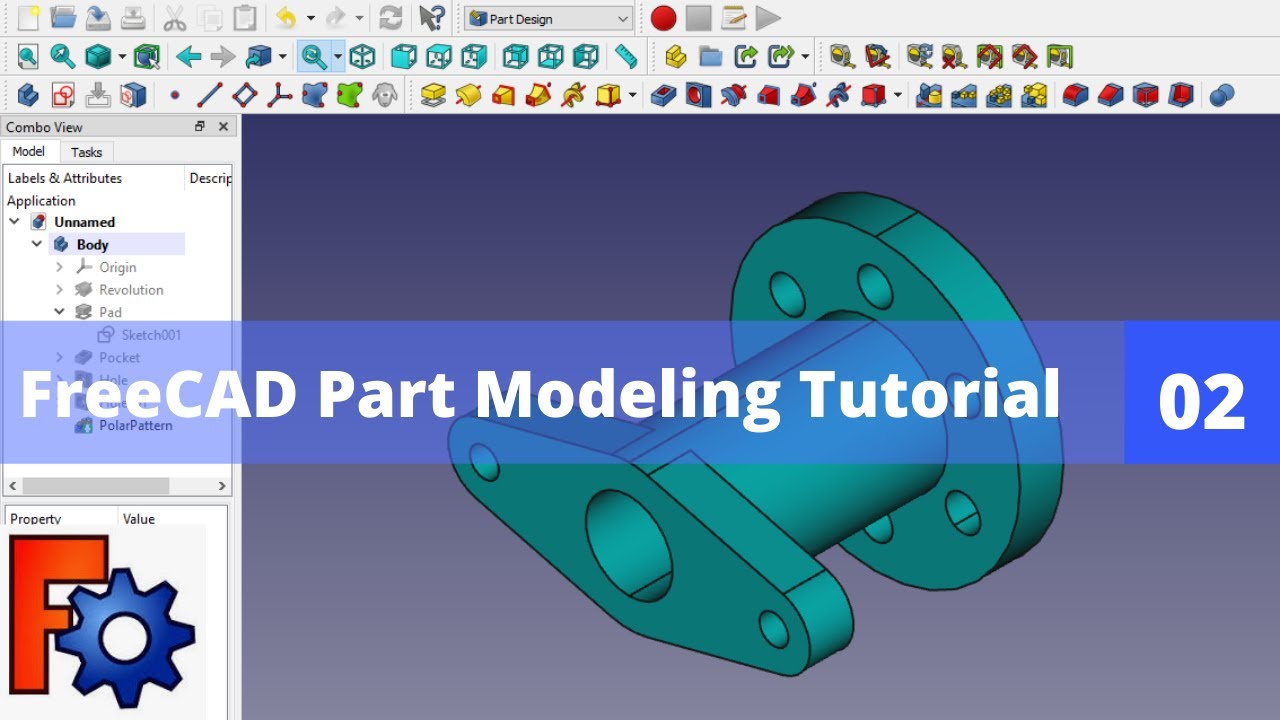
Task: Select the Measure distance ruler icon
Action: click(x=626, y=57)
